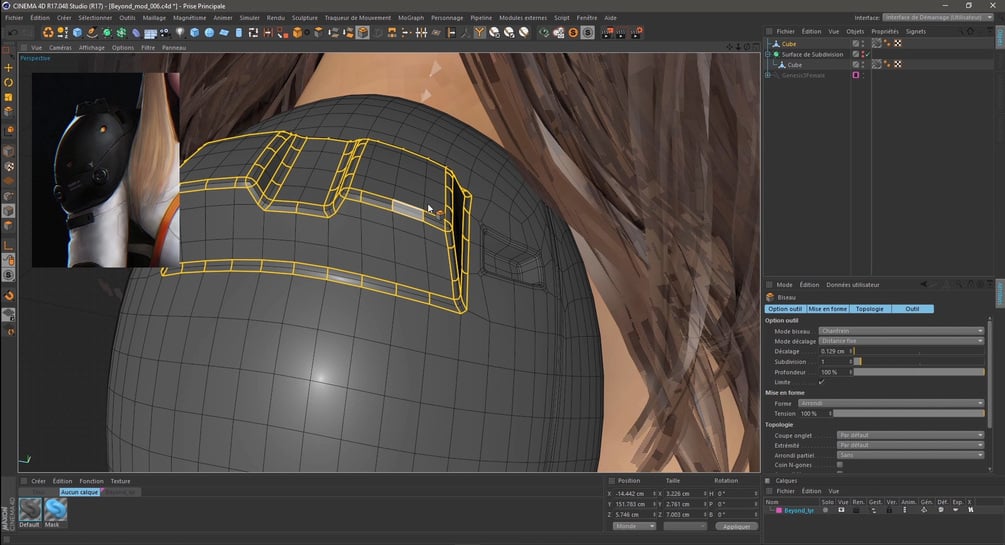Click the undo arrow in top toolbar
Image resolution: width=1005 pixels, height=545 pixels.
(x=12, y=32)
